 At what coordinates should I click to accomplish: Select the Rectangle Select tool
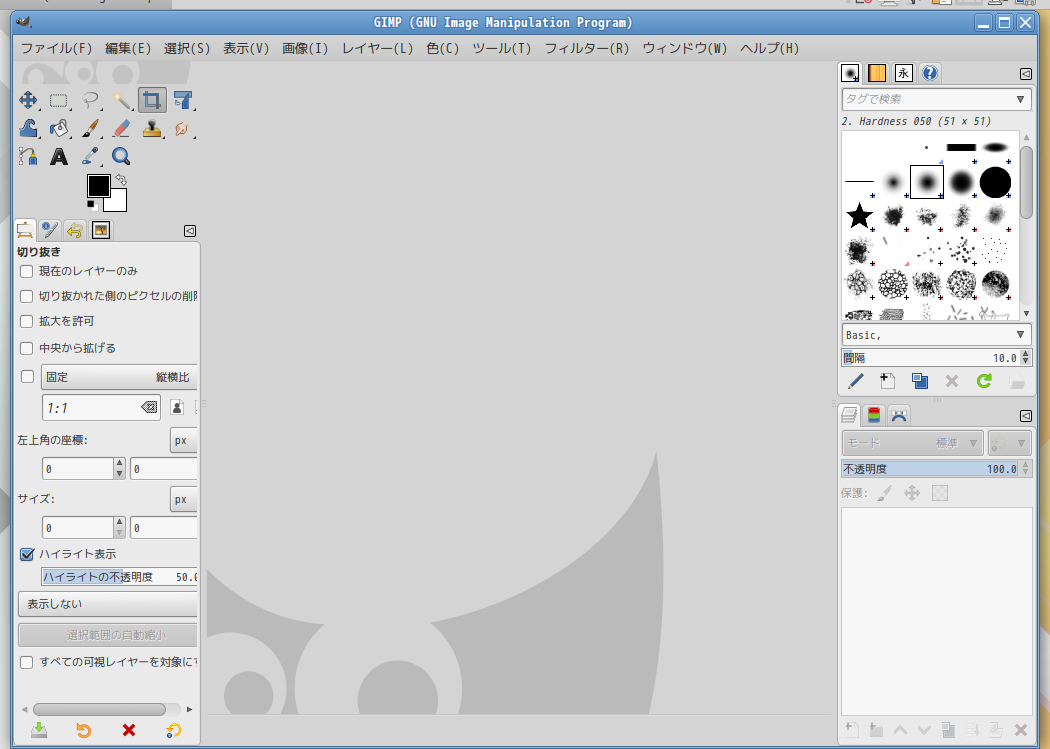click(59, 100)
